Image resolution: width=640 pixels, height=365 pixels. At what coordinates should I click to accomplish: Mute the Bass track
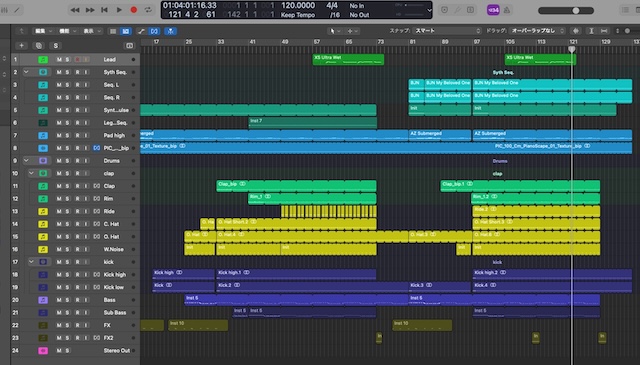[59, 300]
